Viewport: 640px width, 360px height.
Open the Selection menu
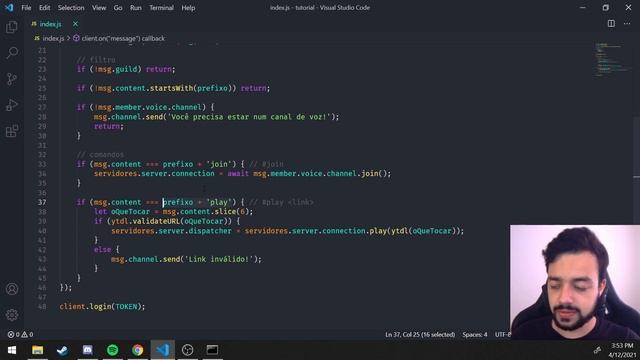[71, 8]
